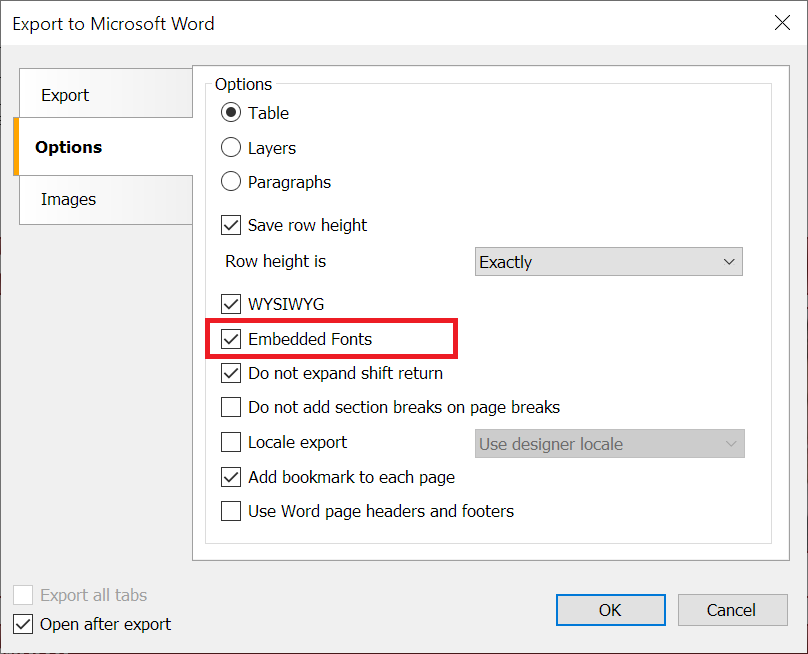Turn off Add bookmark to each page
The image size is (808, 654).
231,477
